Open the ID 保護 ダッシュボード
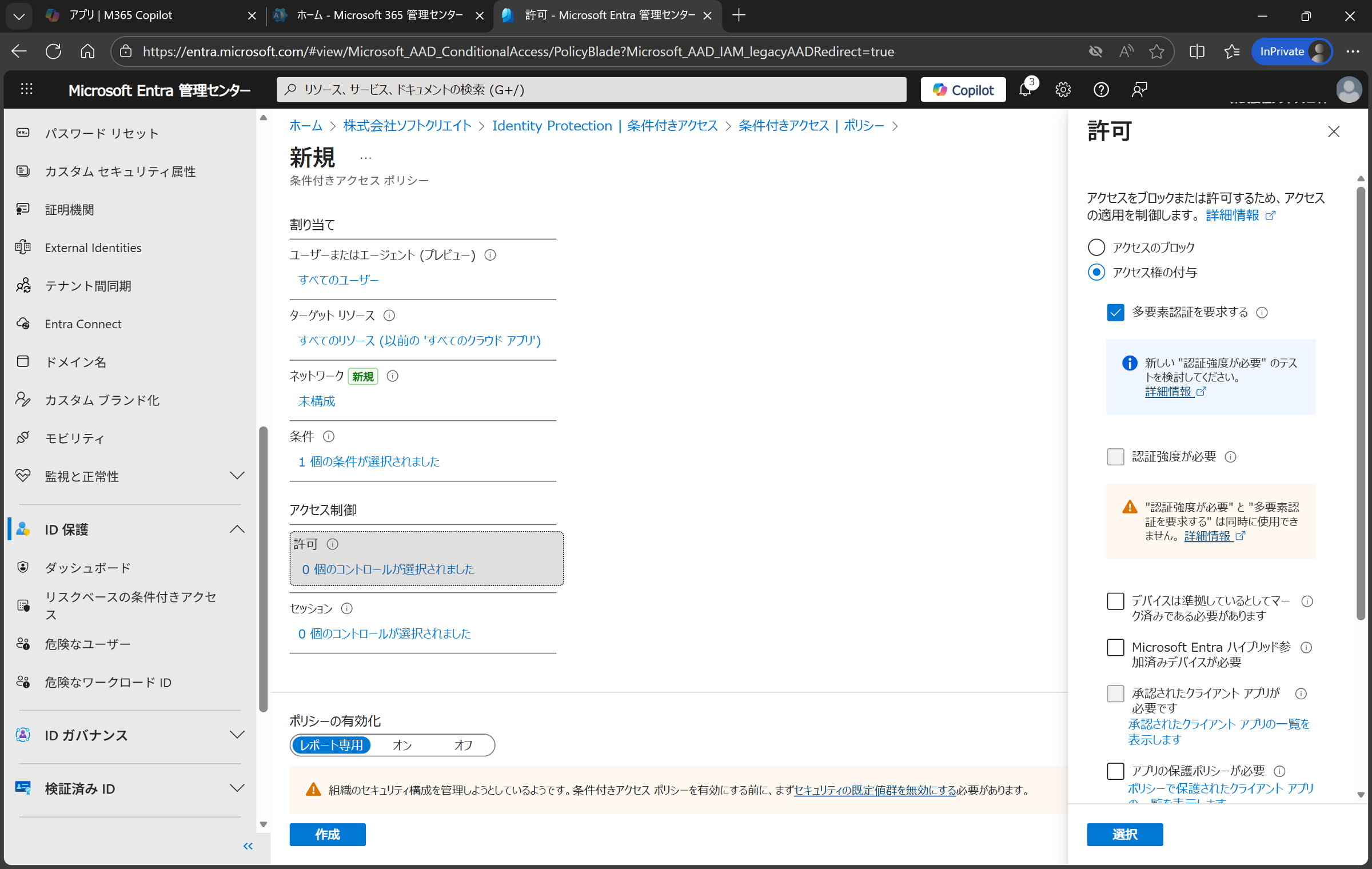 click(x=87, y=567)
